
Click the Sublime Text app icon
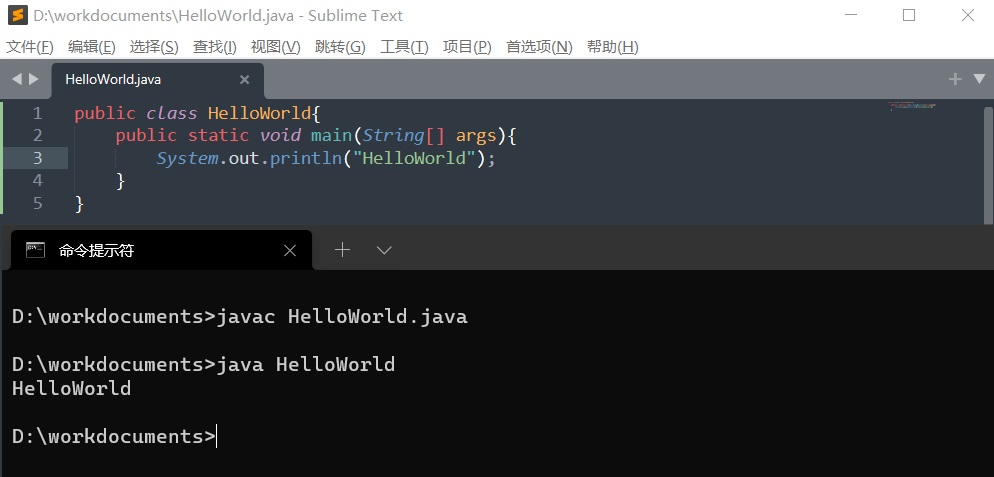coord(17,15)
